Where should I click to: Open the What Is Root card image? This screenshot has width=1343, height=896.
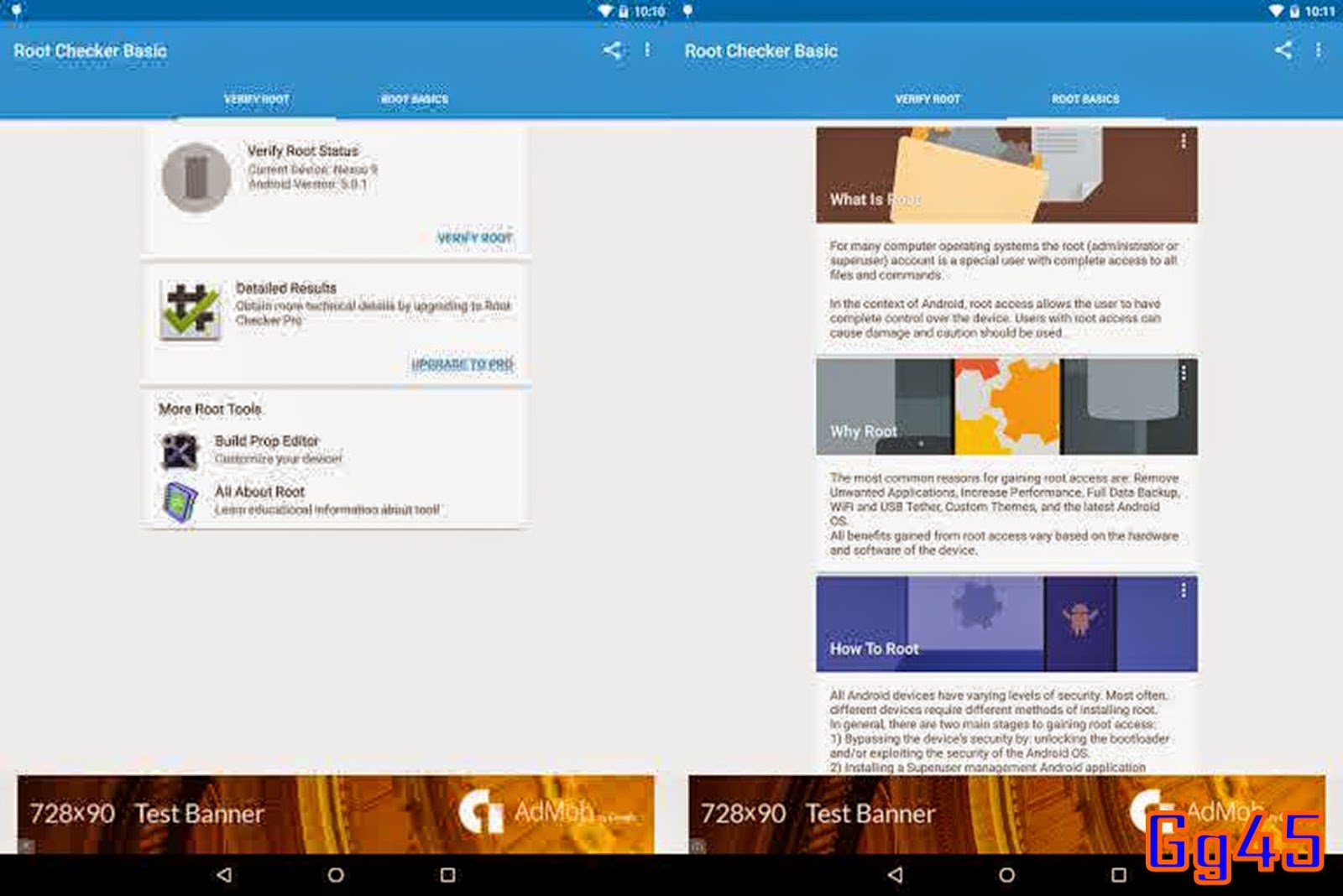point(1006,175)
